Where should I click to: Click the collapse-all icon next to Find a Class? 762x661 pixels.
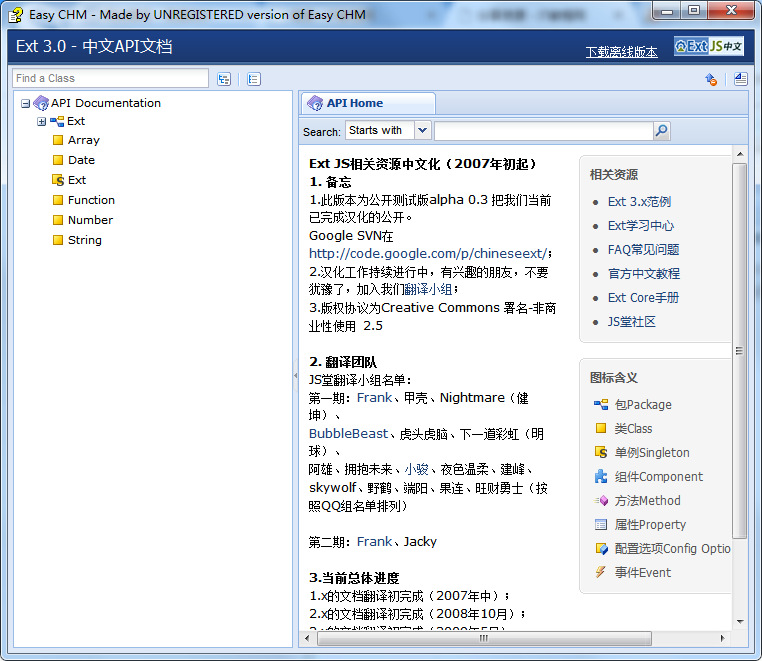tap(254, 79)
